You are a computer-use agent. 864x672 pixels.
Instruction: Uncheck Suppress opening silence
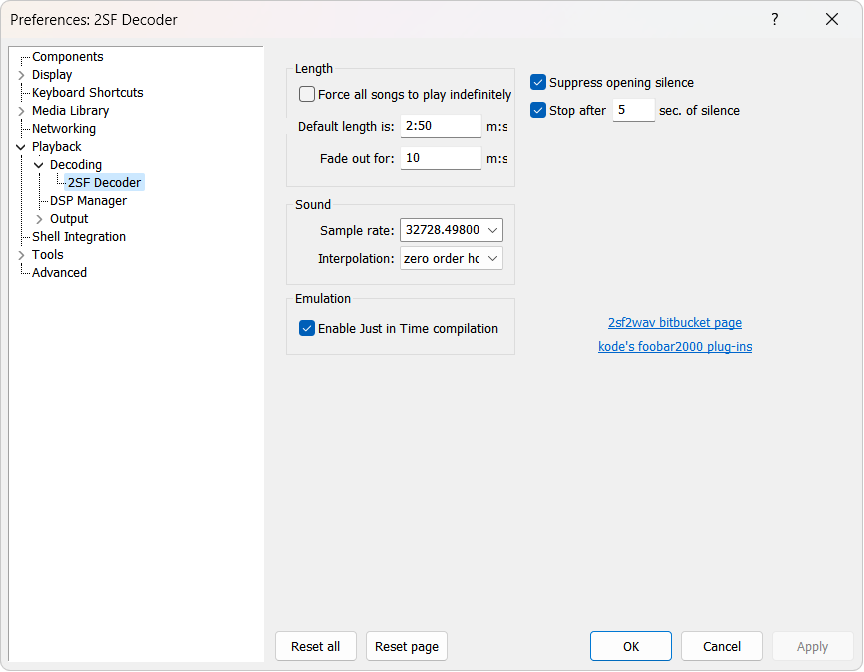pyautogui.click(x=538, y=83)
